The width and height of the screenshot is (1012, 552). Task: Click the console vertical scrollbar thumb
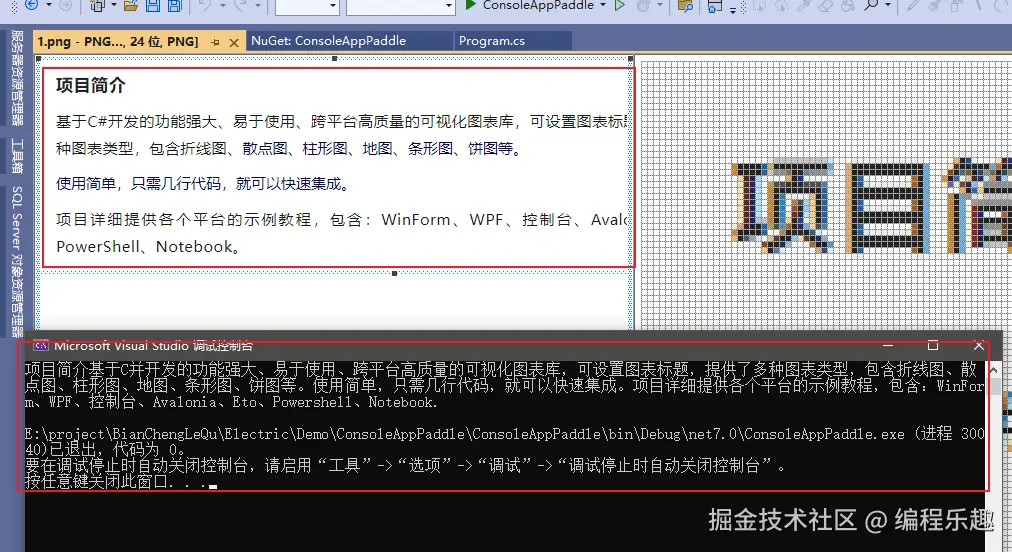pyautogui.click(x=995, y=386)
